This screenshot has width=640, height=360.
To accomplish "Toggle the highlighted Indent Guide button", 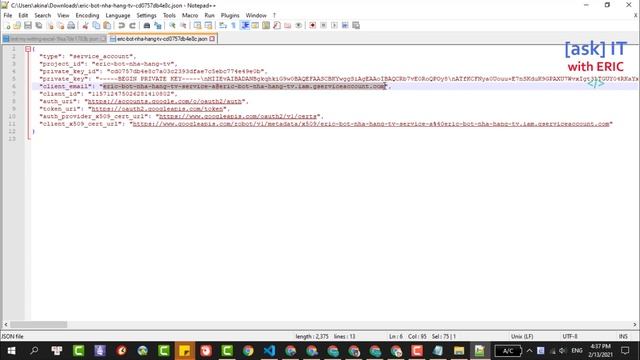I will pyautogui.click(x=245, y=25).
